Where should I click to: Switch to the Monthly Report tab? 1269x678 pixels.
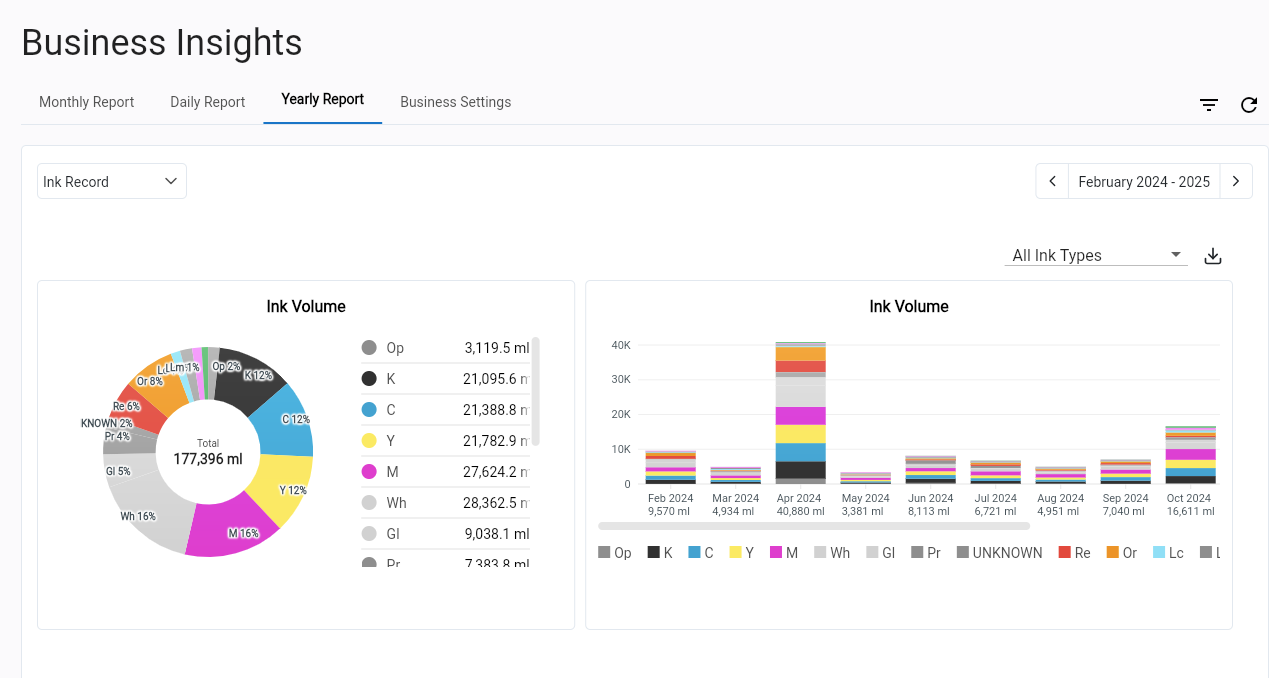(87, 102)
